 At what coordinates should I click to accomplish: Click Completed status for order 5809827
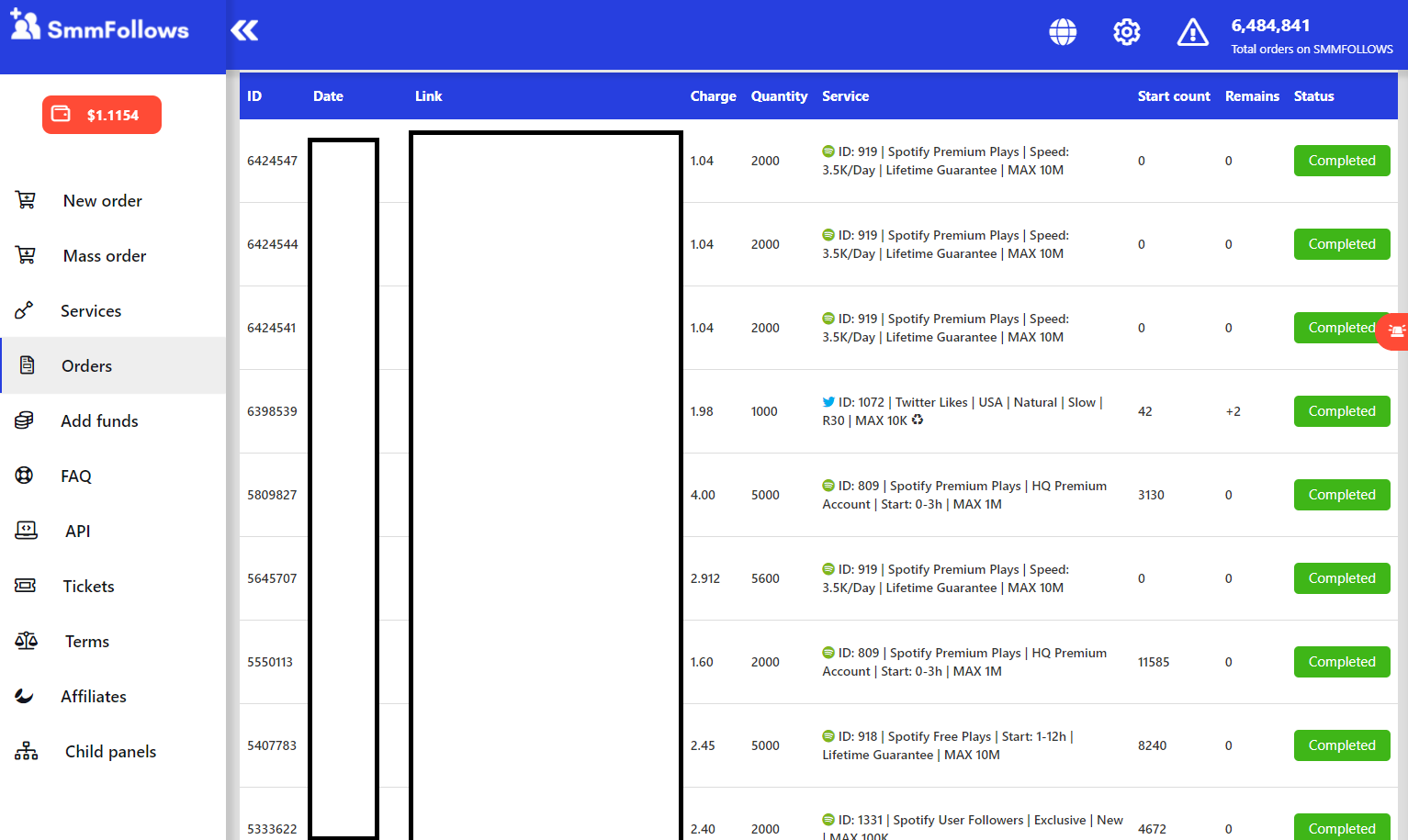point(1342,495)
